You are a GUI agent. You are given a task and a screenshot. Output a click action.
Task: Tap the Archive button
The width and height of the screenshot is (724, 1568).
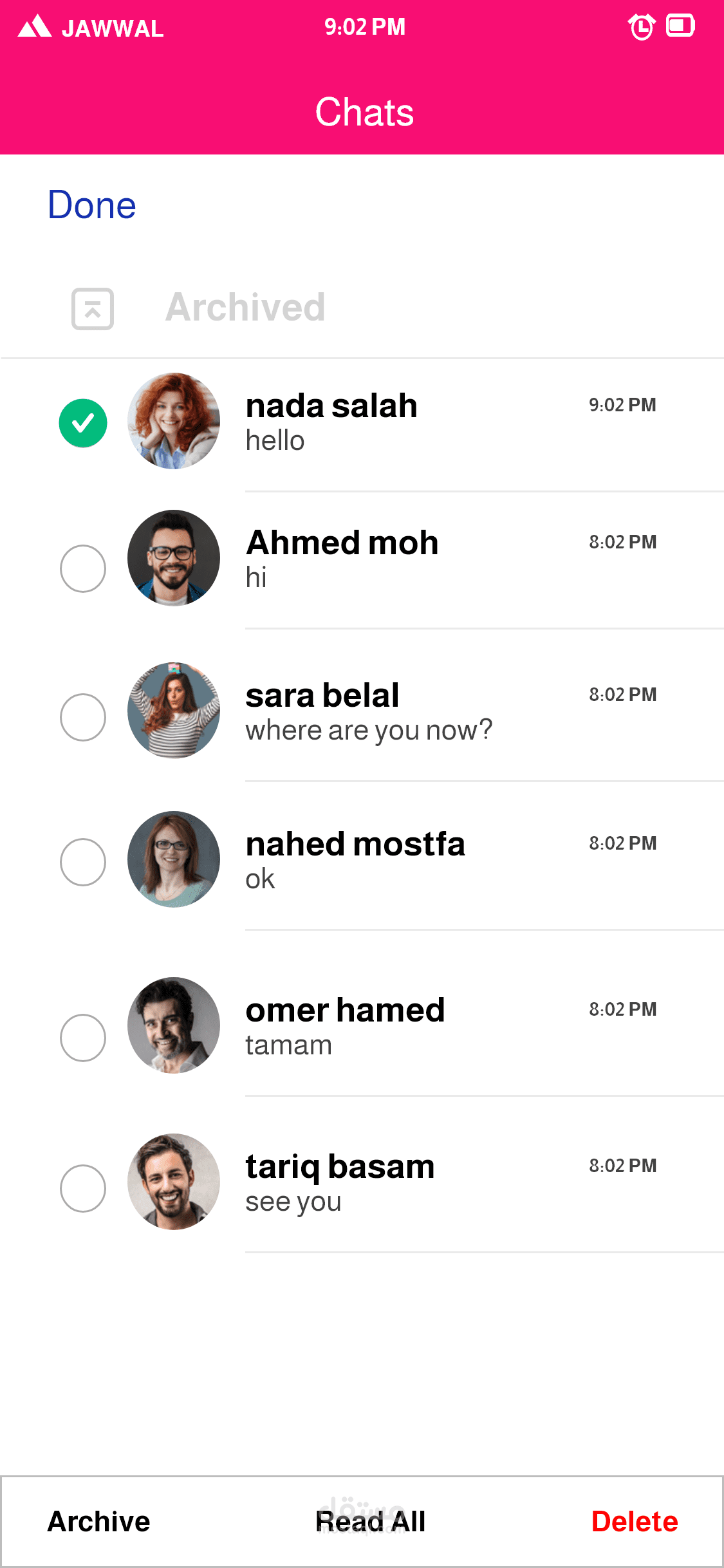(x=98, y=1522)
